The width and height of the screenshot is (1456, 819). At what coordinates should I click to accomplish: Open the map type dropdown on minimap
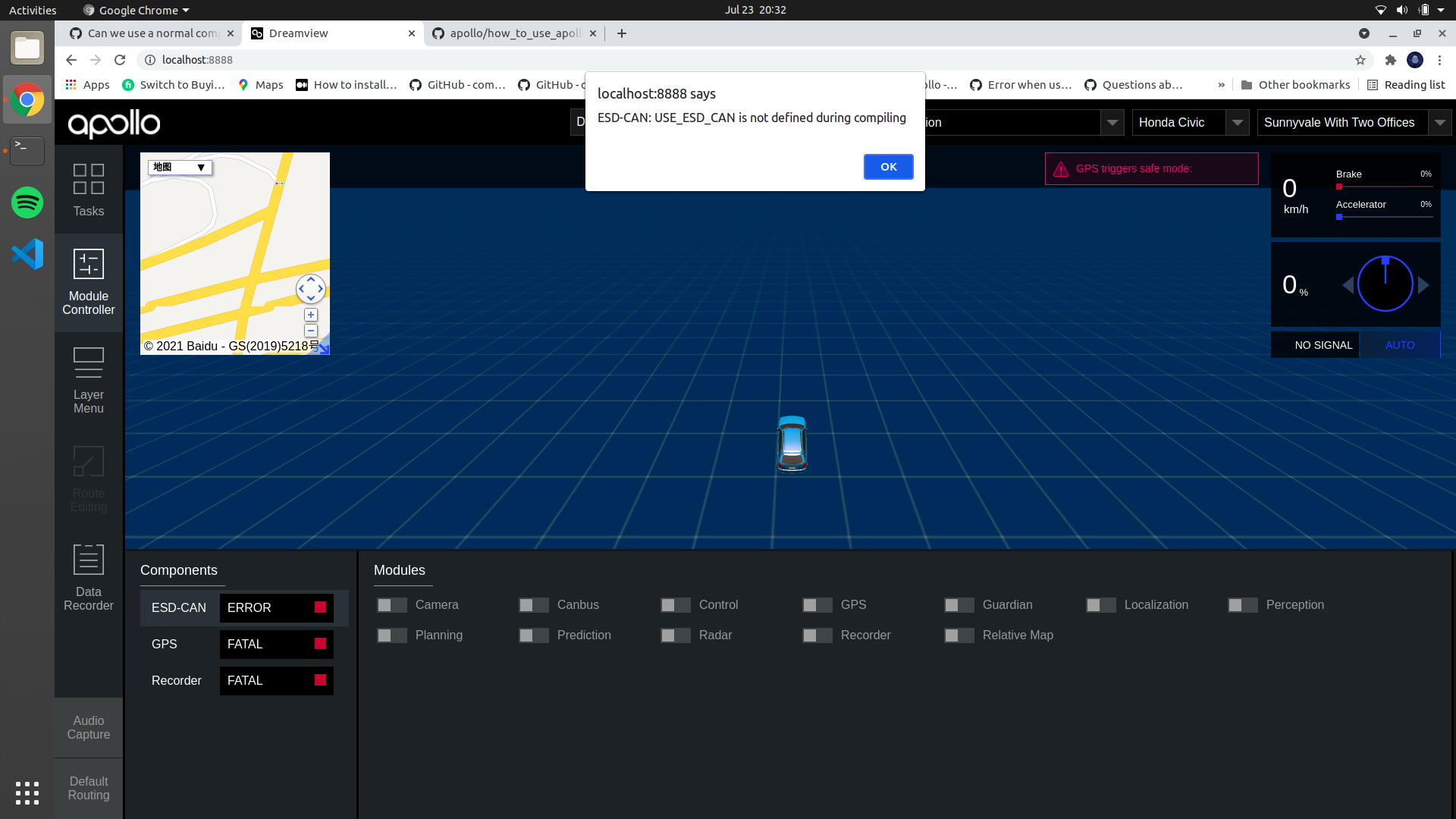pos(180,167)
